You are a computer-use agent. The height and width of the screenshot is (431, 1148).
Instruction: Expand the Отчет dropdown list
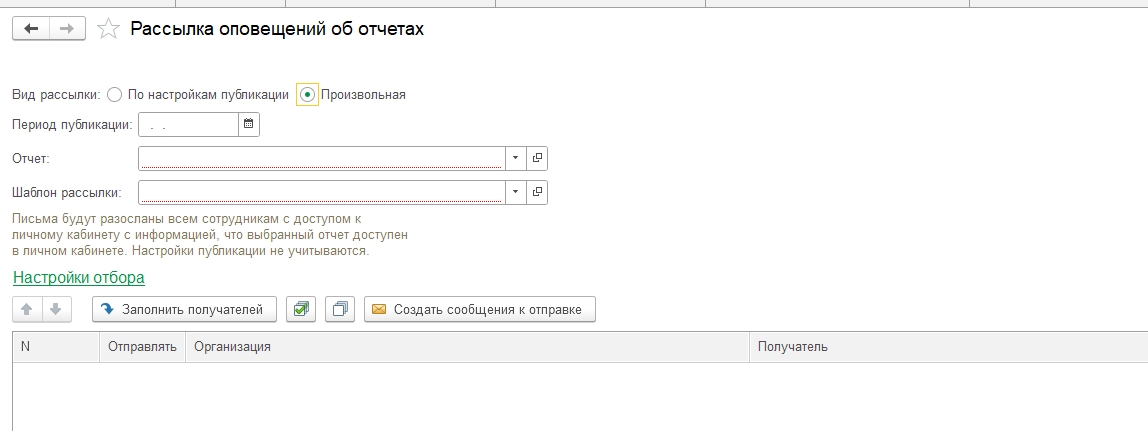[515, 158]
